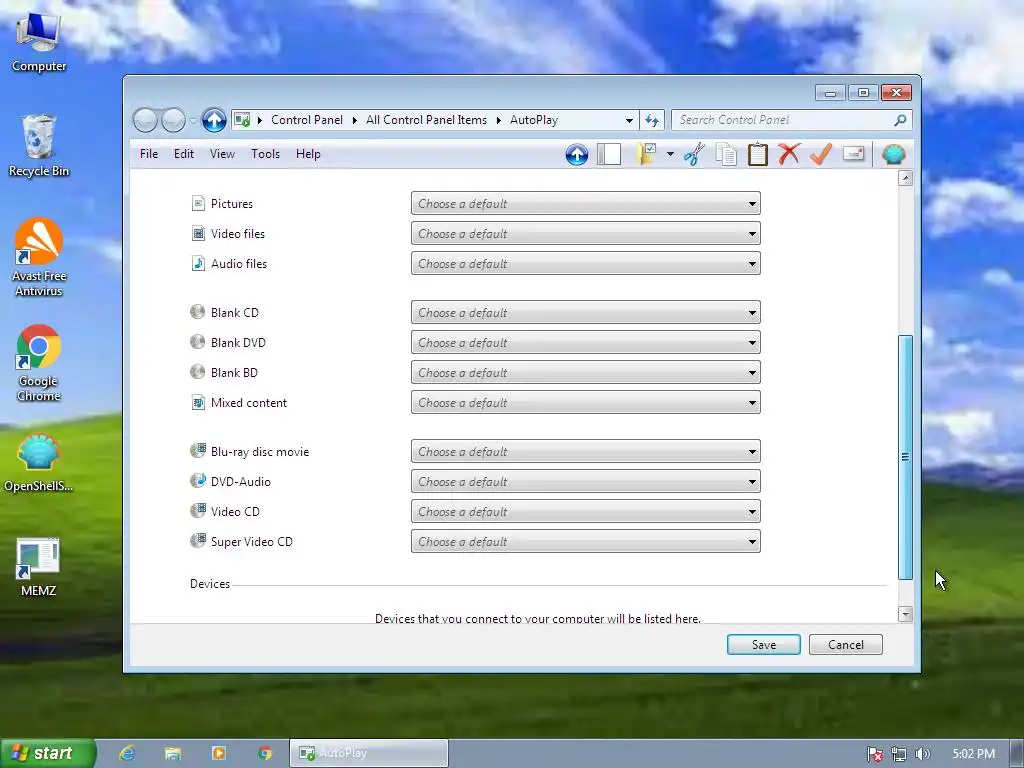
Task: Open Chrome from the taskbar
Action: coord(265,754)
